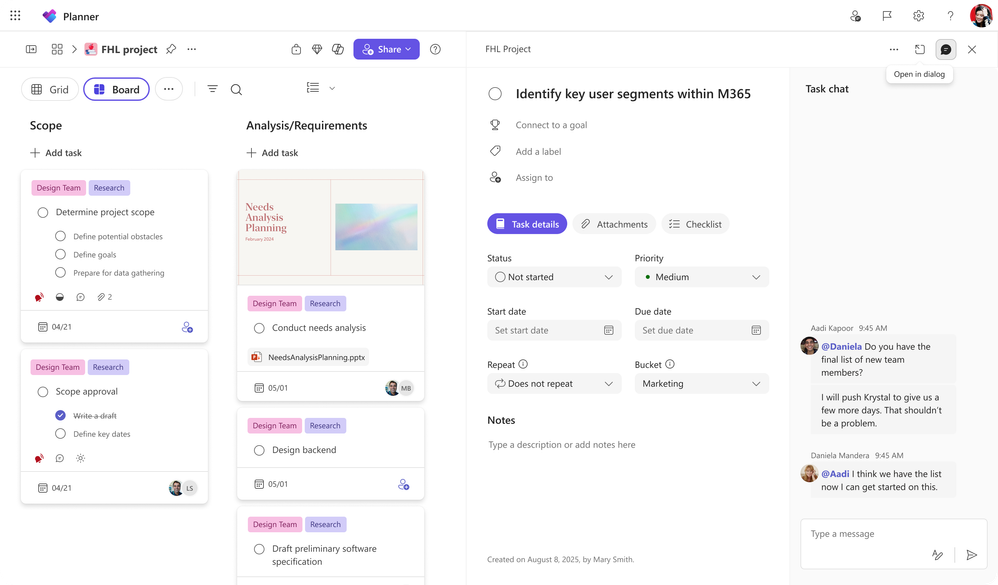Image resolution: width=998 pixels, height=585 pixels.
Task: Open the Status dropdown
Action: (554, 277)
